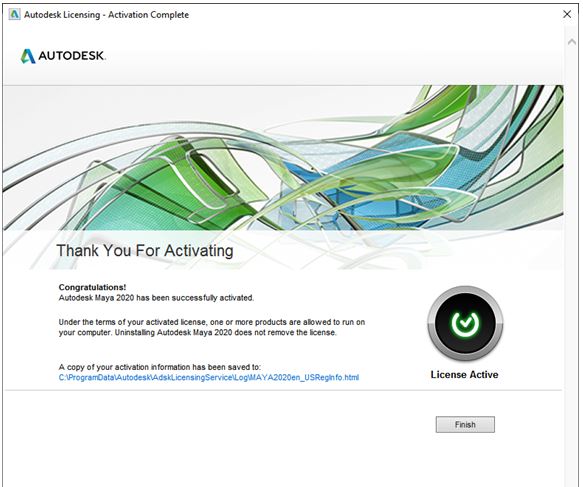The height and width of the screenshot is (487, 583).
Task: Close the Autodesk Licensing window
Action: [x=567, y=14]
